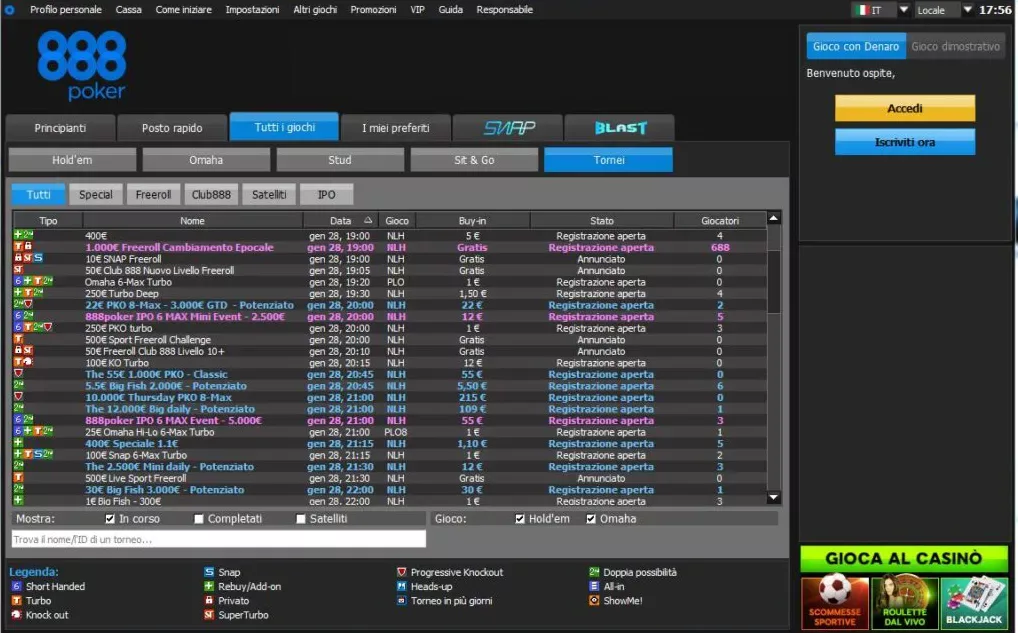Click type icons of 10€ SNAP Freeroll row
Viewport: 1018px width, 633px height.
[x=29, y=258]
